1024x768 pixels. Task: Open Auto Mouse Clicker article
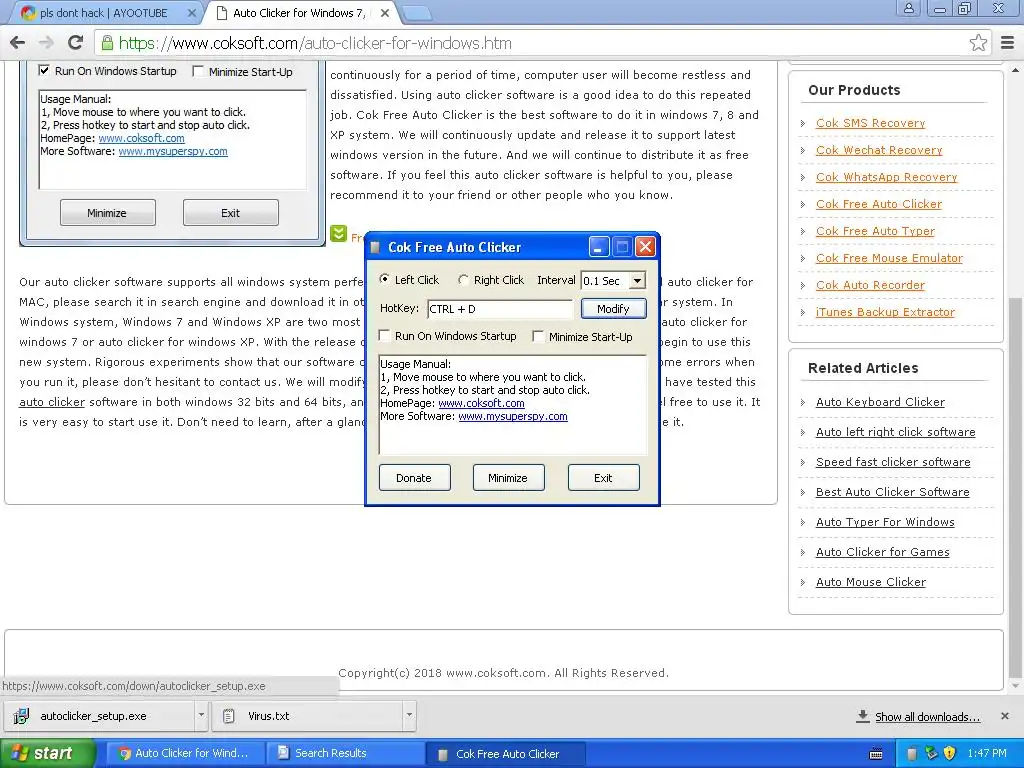(871, 582)
